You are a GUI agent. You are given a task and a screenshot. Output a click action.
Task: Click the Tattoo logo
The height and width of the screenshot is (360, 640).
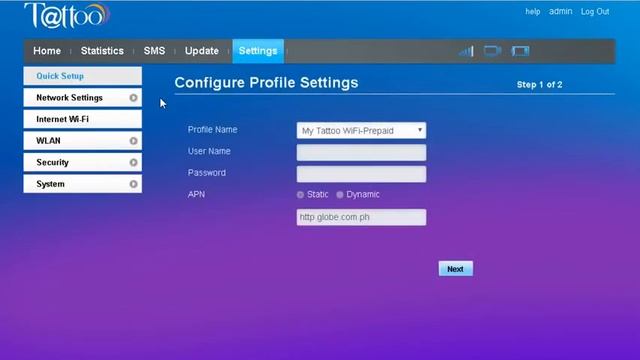pos(67,16)
